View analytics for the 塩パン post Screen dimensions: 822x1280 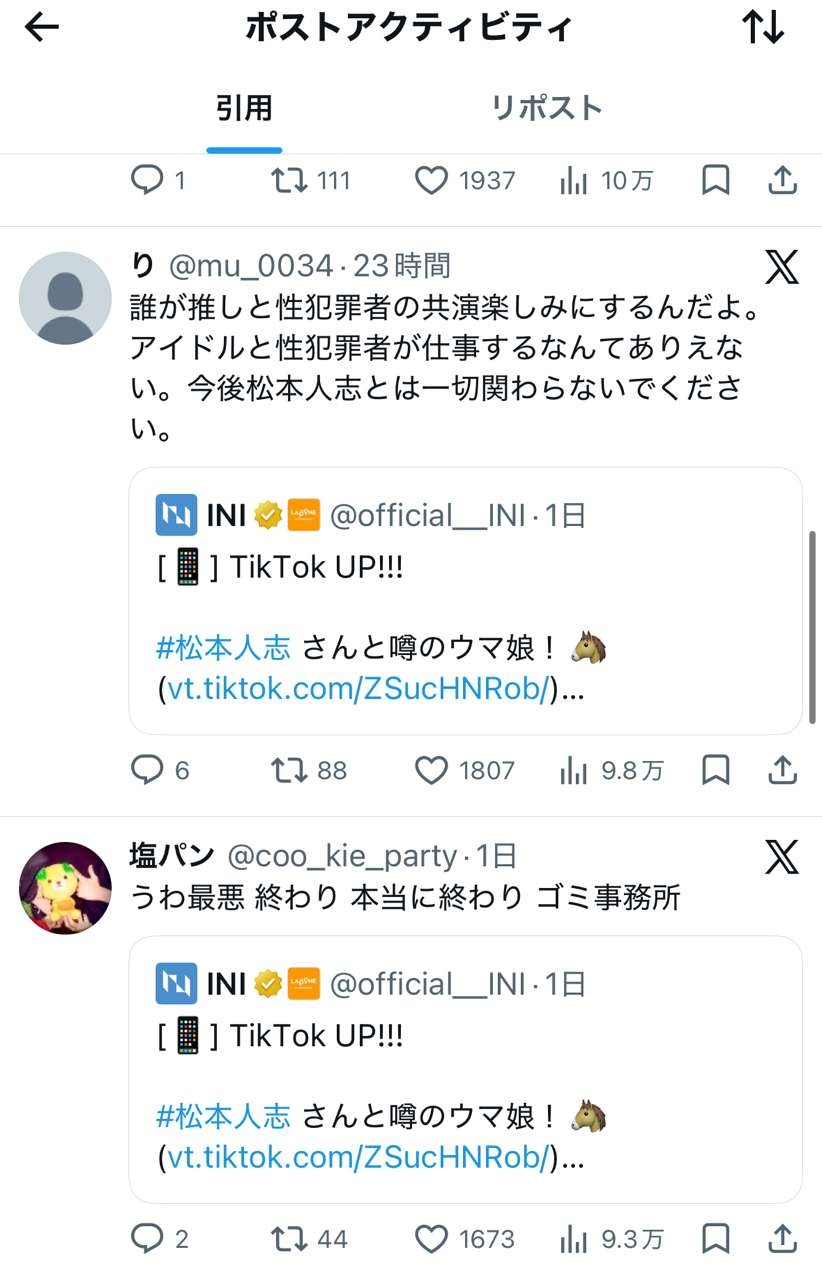tap(574, 1239)
